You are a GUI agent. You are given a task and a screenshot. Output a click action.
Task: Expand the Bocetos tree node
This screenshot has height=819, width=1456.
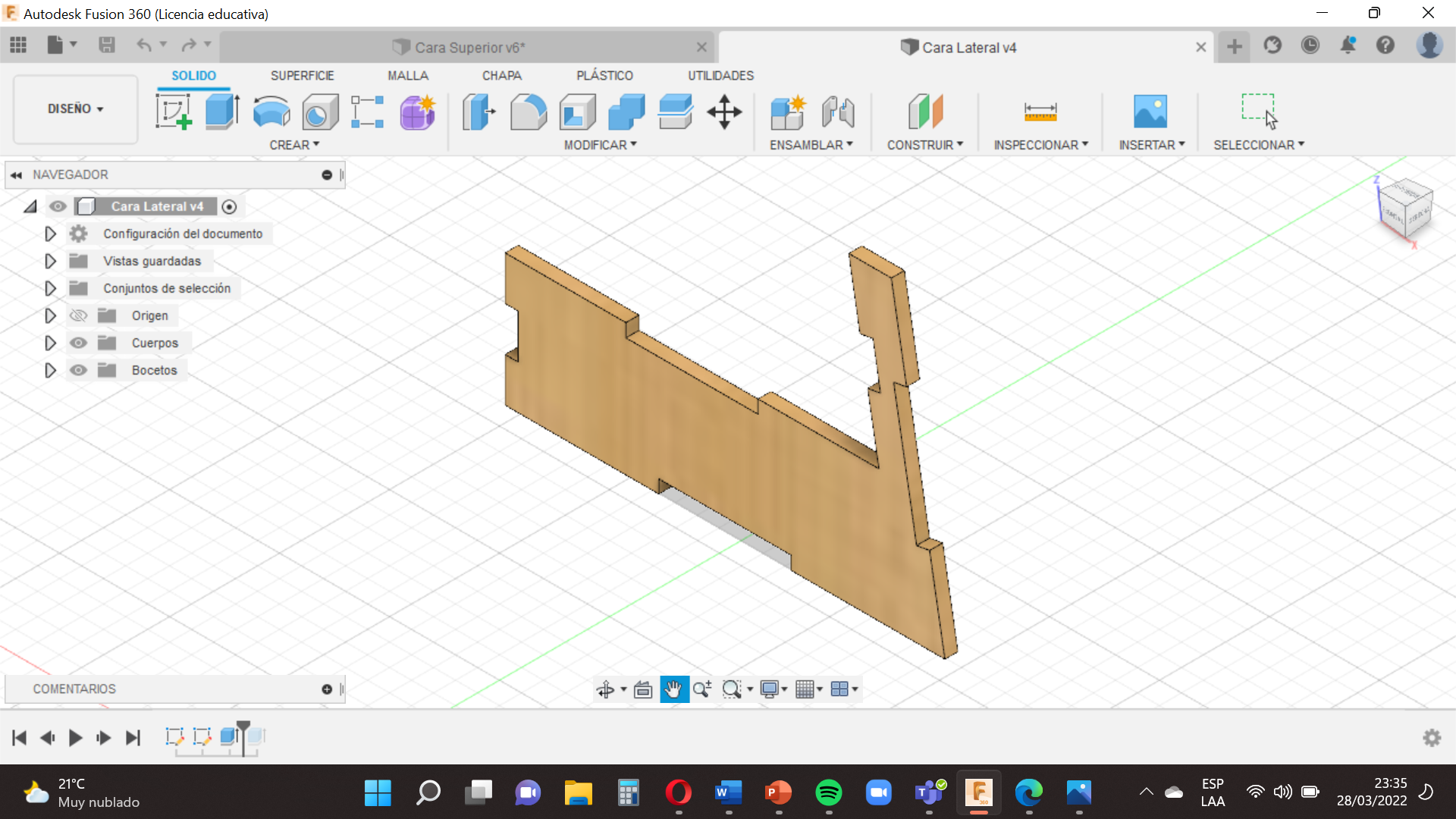(50, 370)
